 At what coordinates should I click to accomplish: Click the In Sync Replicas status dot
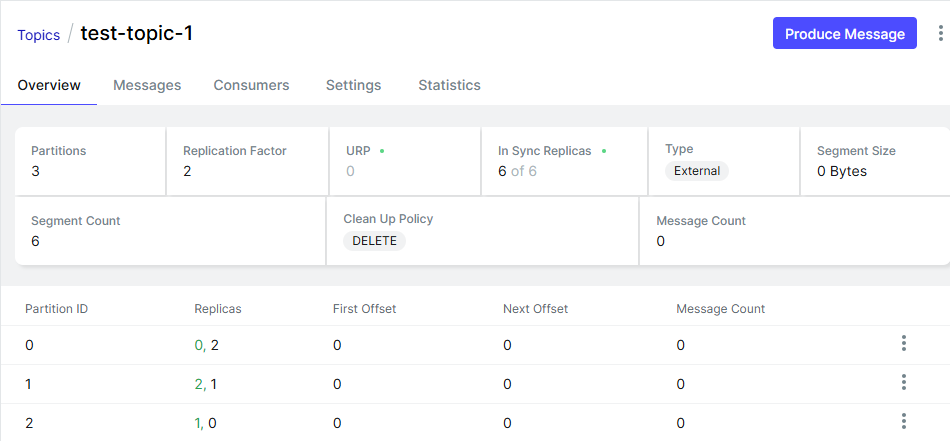coord(604,151)
